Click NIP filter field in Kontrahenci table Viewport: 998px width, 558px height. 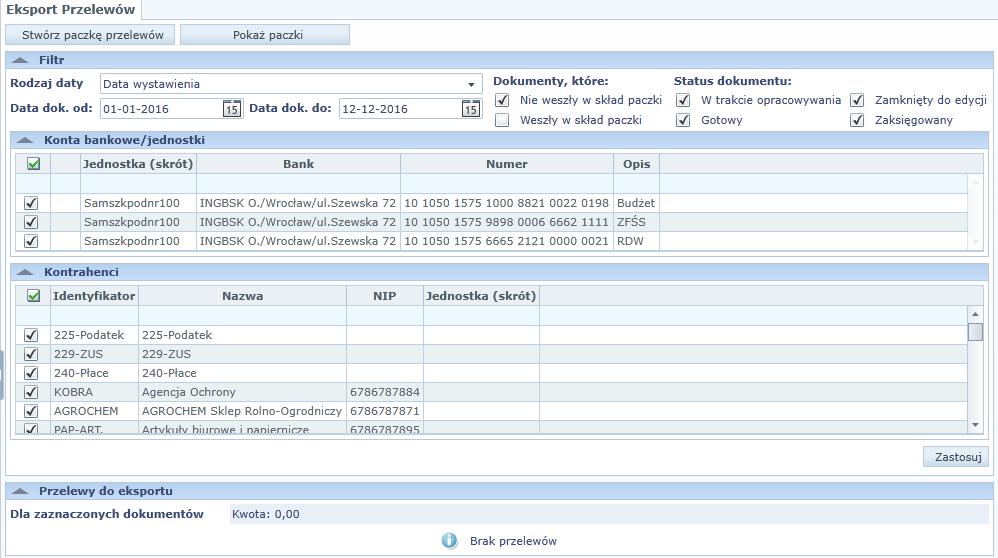click(385, 316)
